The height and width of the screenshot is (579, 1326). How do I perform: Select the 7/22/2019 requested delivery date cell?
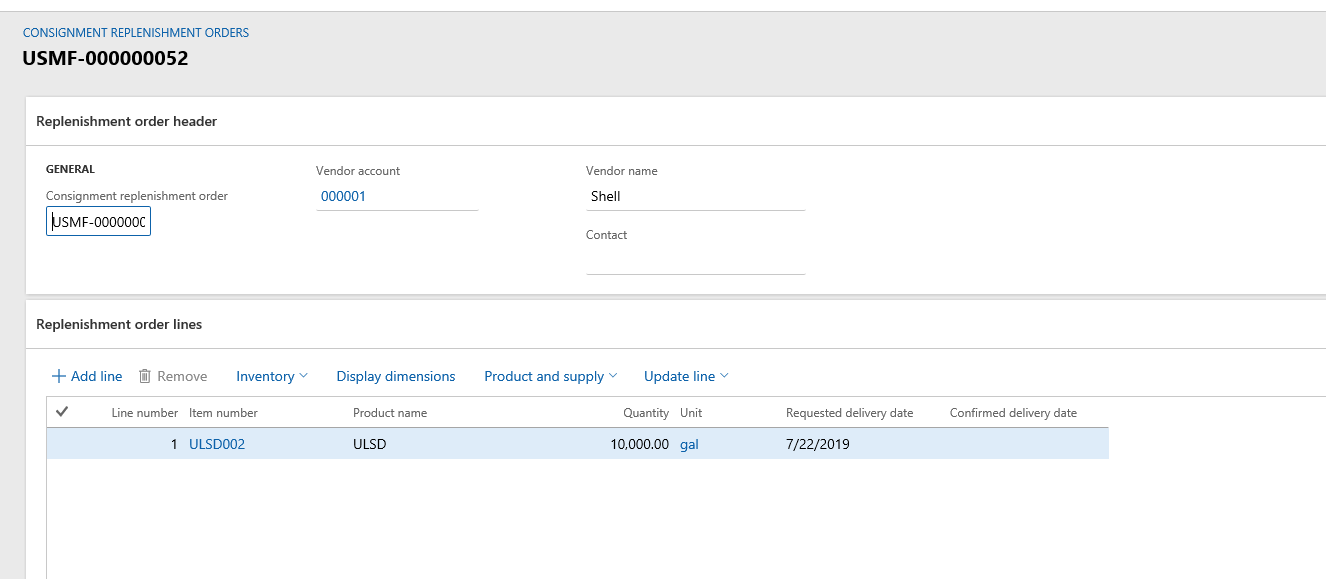[817, 444]
